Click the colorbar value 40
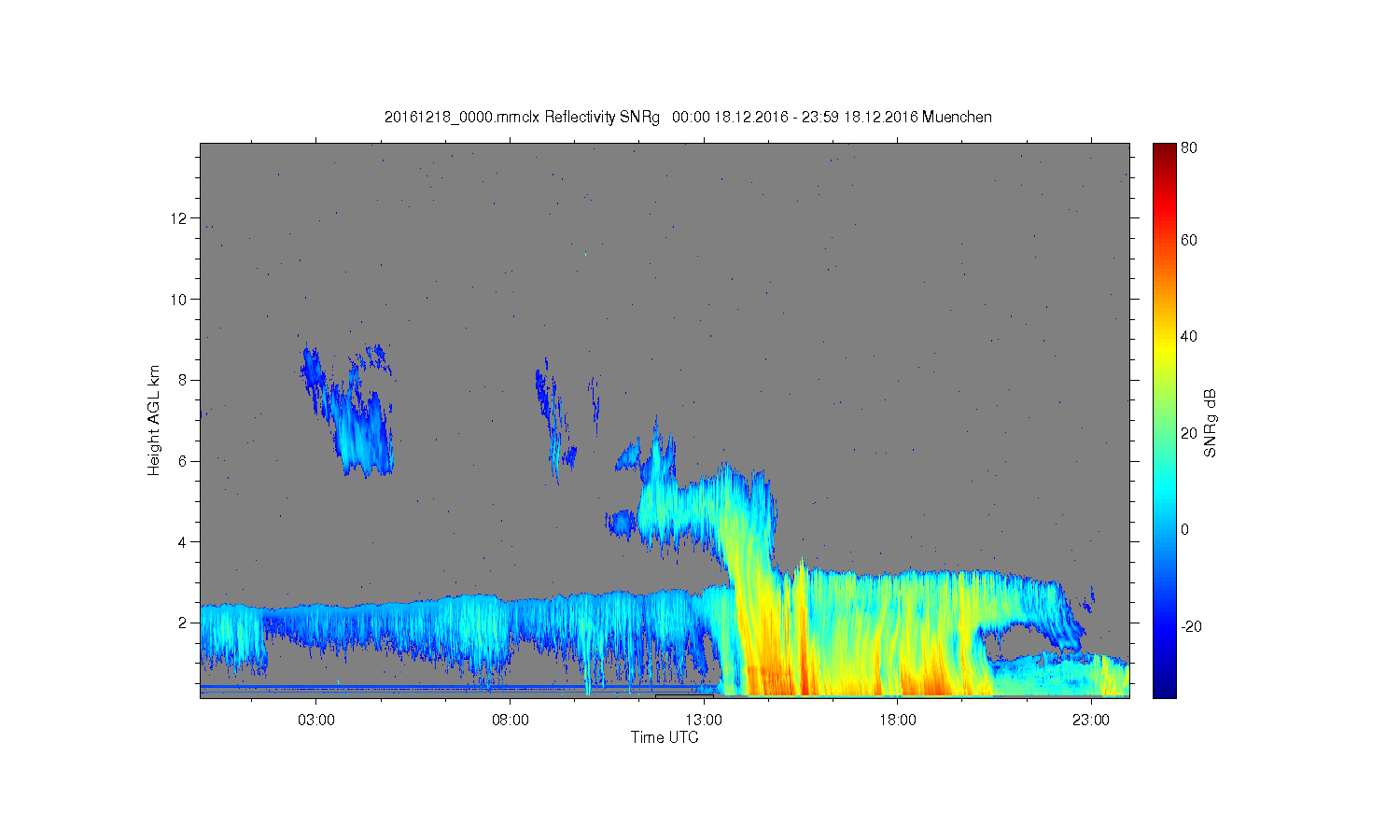The height and width of the screenshot is (840, 1400). pyautogui.click(x=1189, y=336)
